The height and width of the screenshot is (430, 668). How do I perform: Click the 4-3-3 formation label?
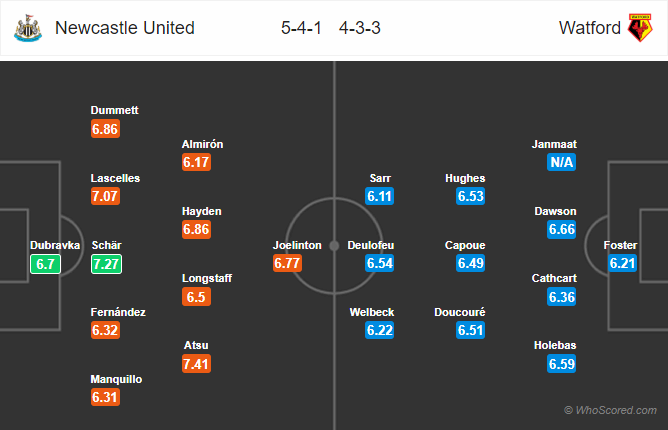click(360, 28)
